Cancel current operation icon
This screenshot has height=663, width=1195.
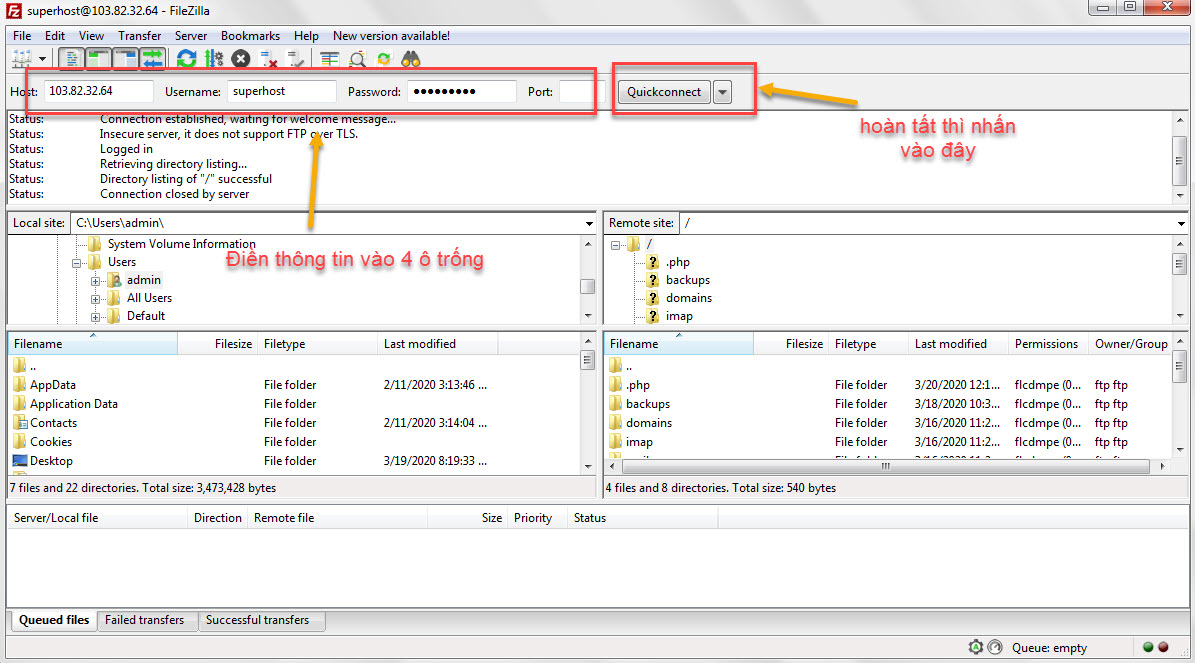tap(241, 59)
